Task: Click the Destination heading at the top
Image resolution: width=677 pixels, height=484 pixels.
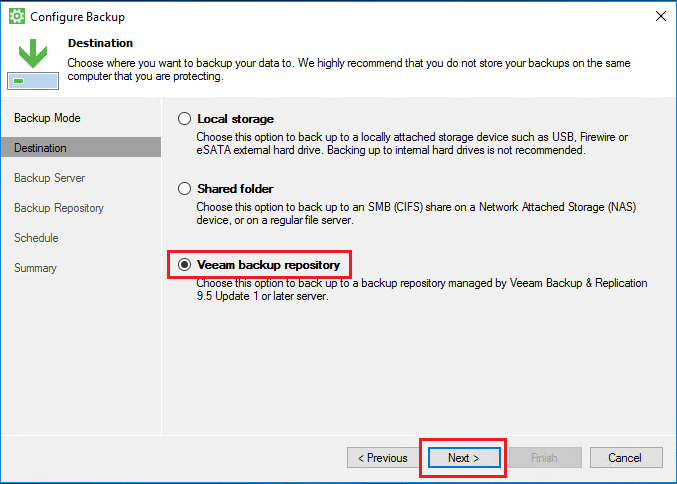Action: [x=100, y=43]
